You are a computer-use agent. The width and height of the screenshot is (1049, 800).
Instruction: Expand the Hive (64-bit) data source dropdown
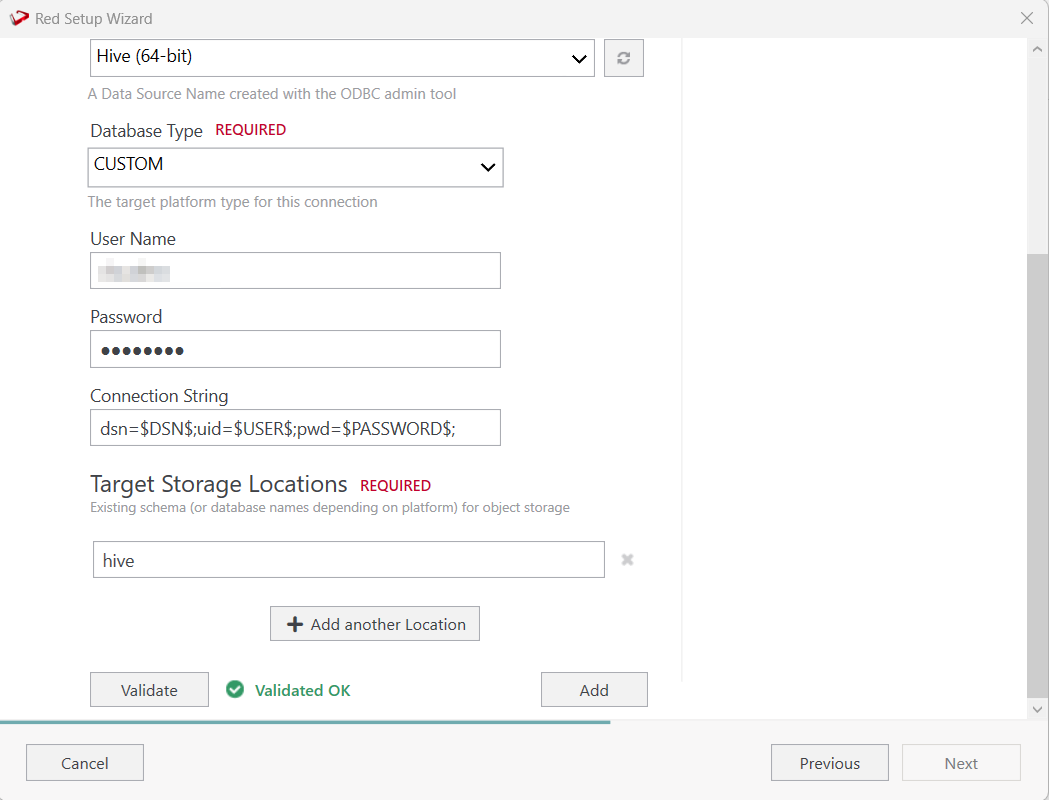(579, 58)
